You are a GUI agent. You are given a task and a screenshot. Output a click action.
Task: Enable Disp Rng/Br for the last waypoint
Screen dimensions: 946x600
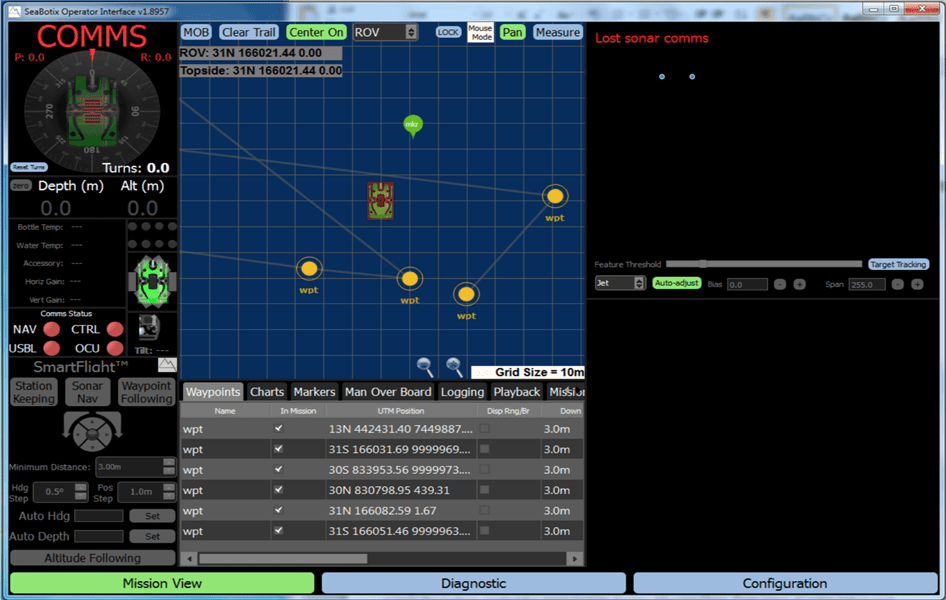[x=483, y=531]
